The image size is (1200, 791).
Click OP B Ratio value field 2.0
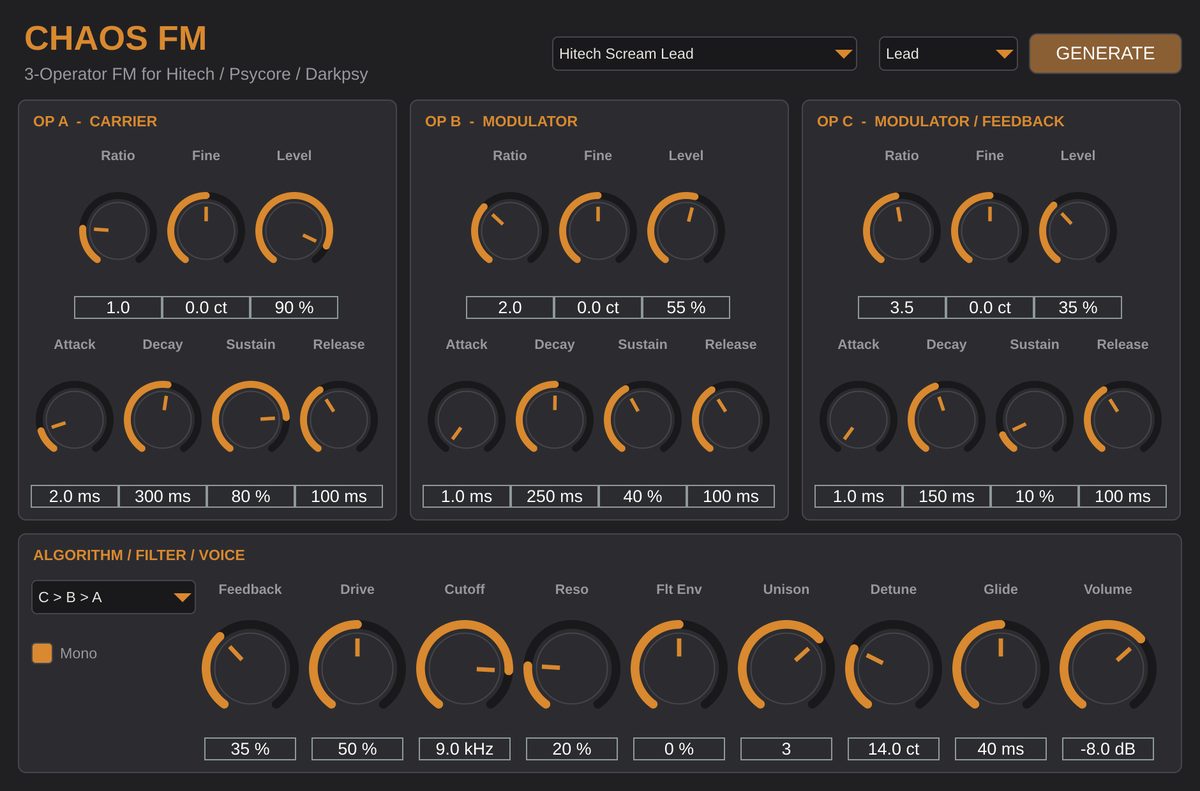pos(510,307)
